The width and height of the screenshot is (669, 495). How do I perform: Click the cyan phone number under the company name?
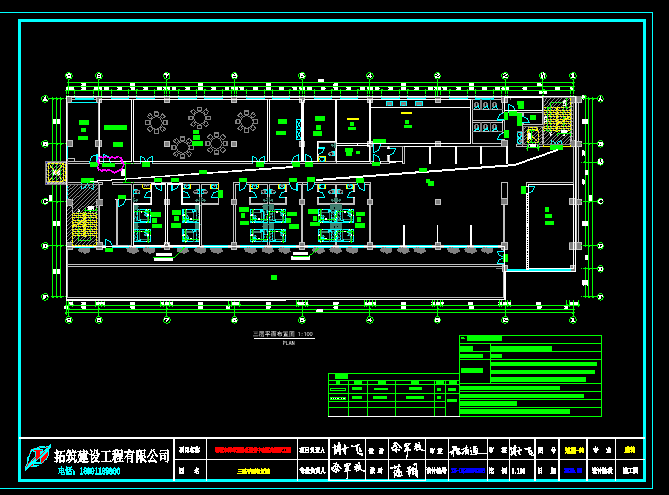coord(89,471)
